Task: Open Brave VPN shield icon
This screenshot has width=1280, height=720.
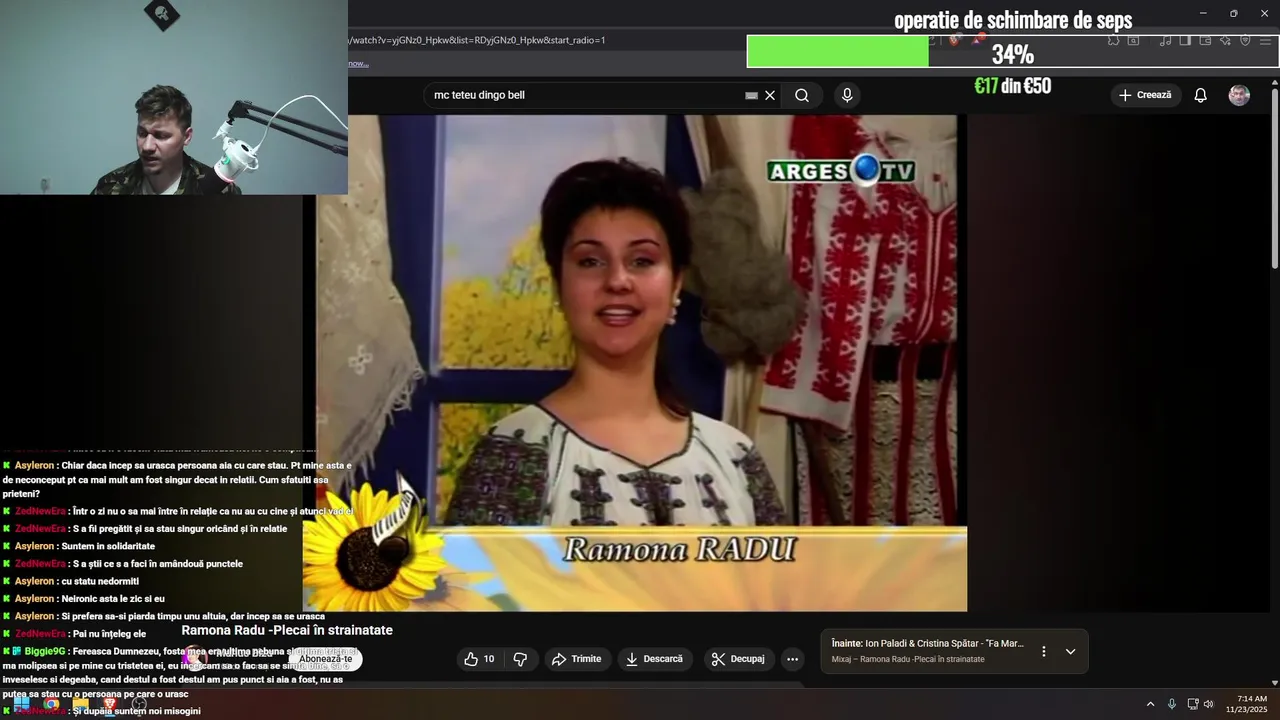Action: 1245,40
